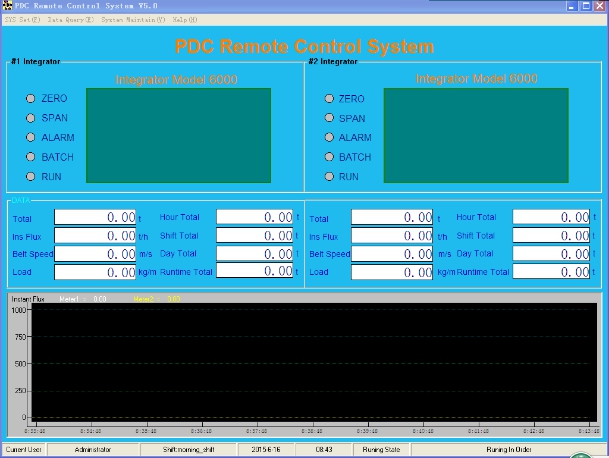This screenshot has width=609, height=458.
Task: Toggle the #1 Integrator ALARM indicator
Action: 30,138
